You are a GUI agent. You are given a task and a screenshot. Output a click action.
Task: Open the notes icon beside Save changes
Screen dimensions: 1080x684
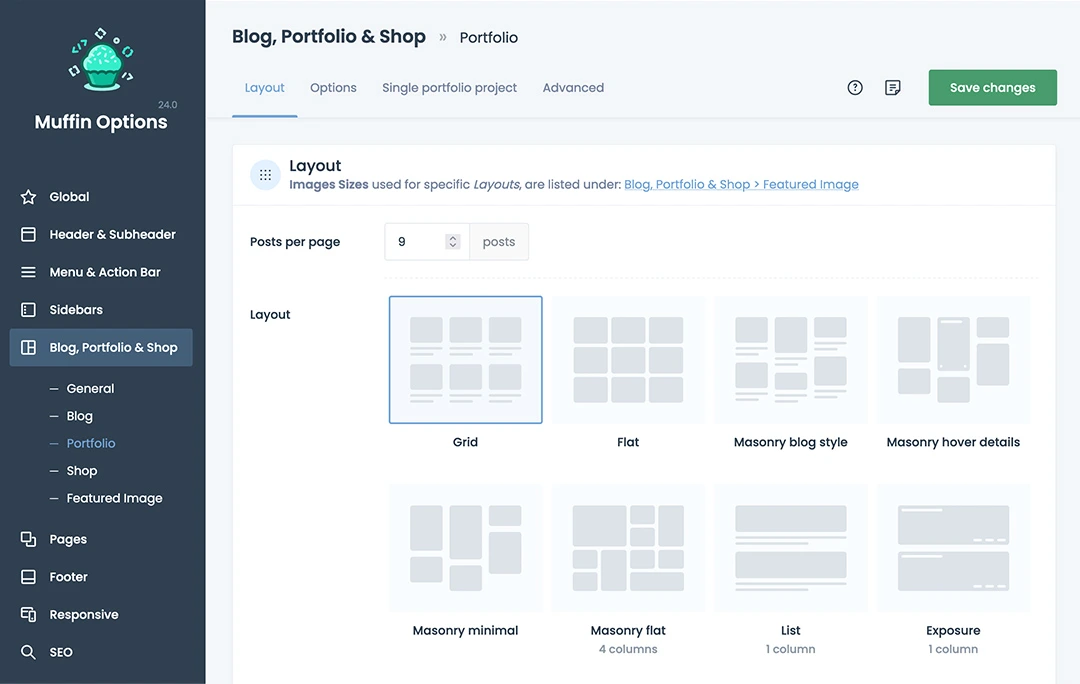(893, 88)
